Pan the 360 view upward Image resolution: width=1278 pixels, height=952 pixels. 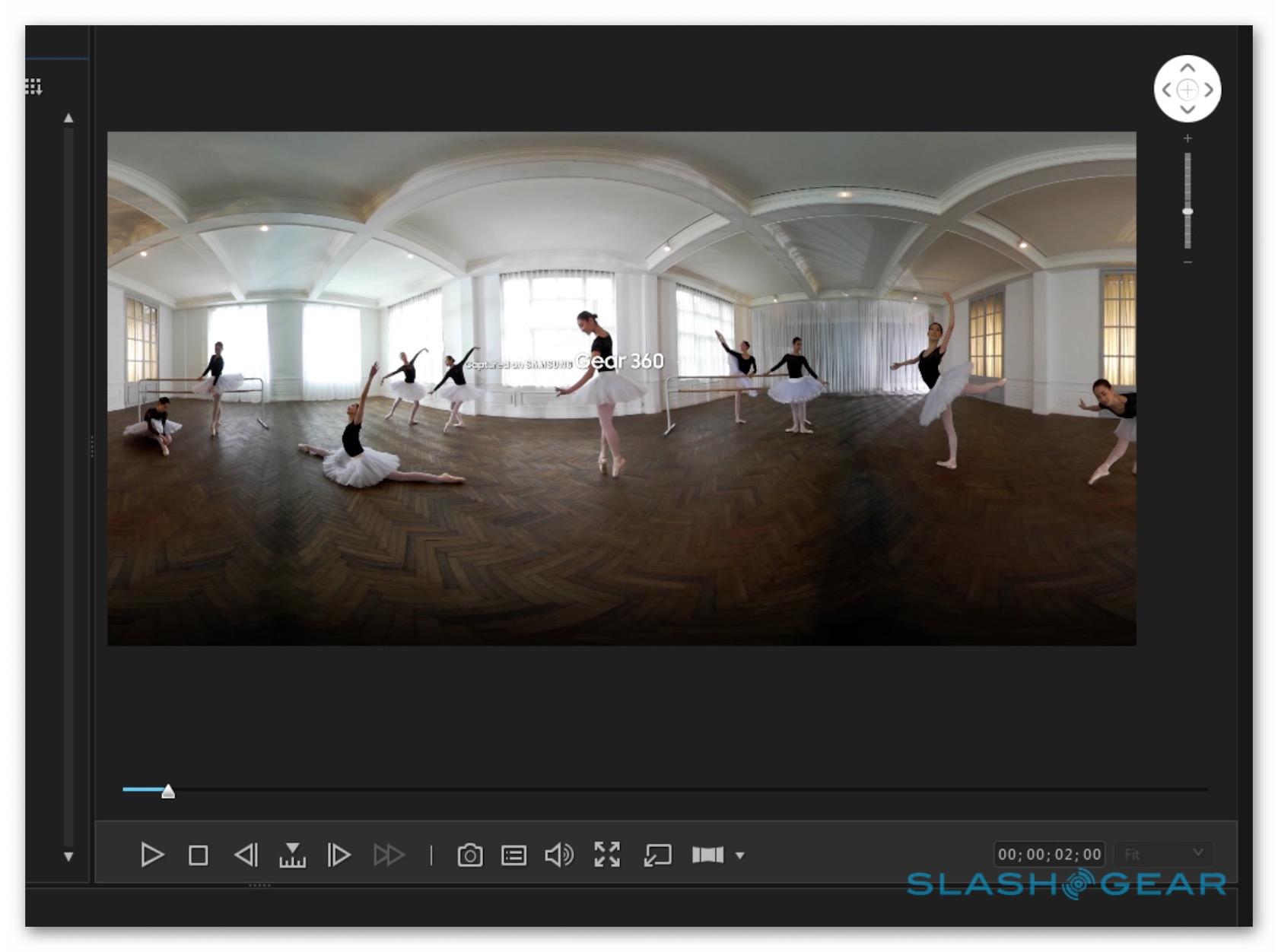coord(1187,68)
